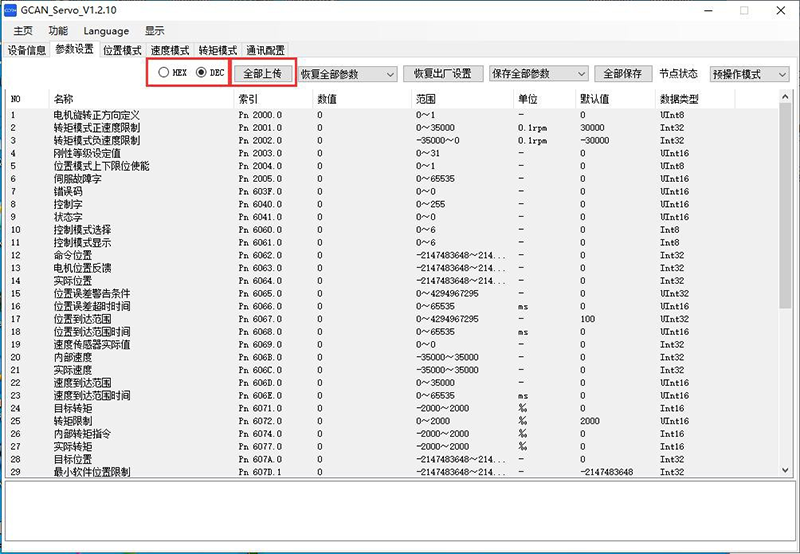Click the 全部上传 button
The width and height of the screenshot is (800, 554).
pyautogui.click(x=264, y=74)
